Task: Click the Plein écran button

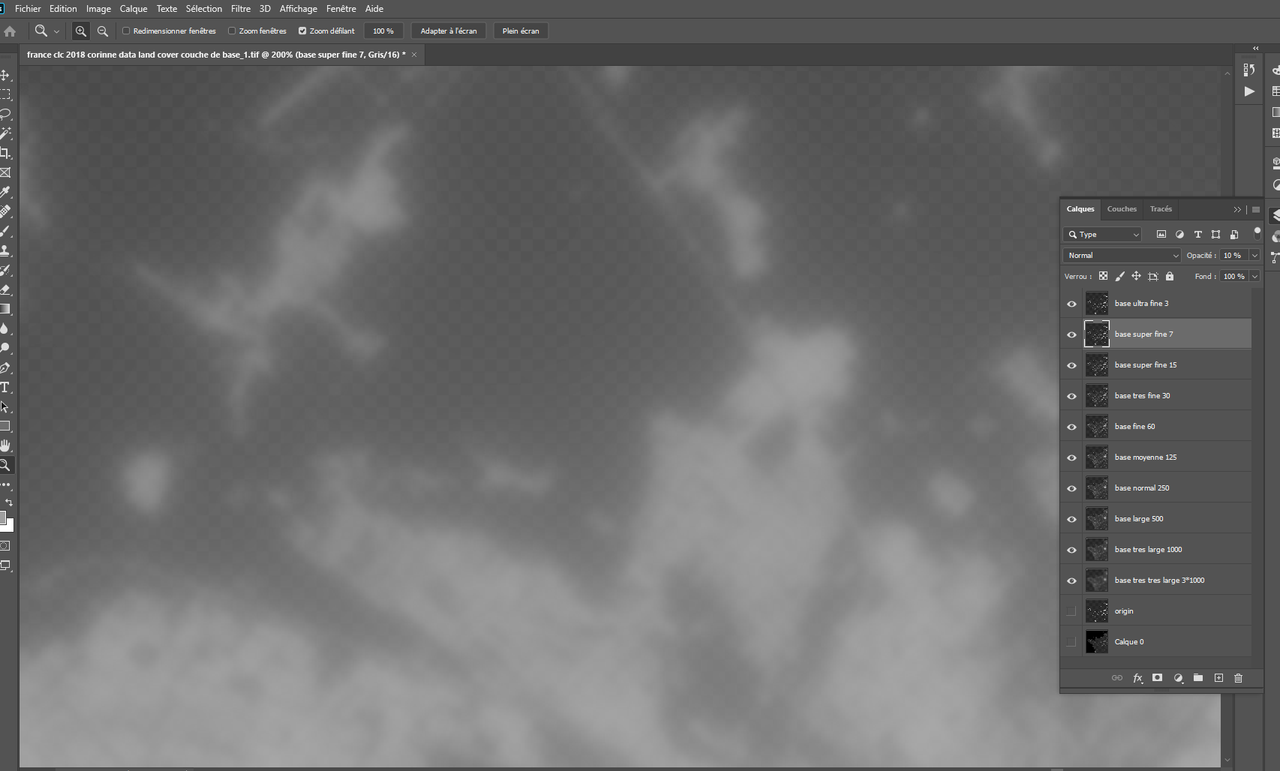Action: pos(521,31)
